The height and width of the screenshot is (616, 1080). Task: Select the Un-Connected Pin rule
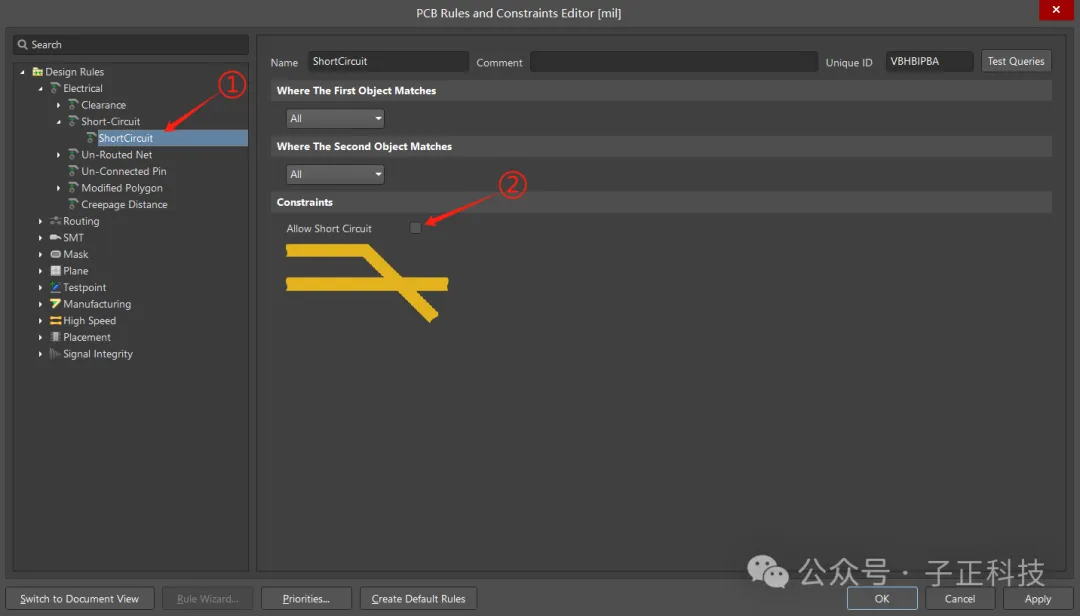coord(124,171)
